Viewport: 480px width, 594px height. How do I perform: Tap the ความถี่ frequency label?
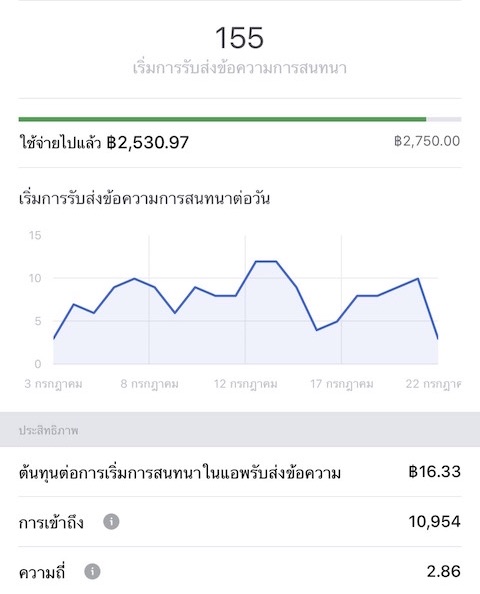pos(42,572)
